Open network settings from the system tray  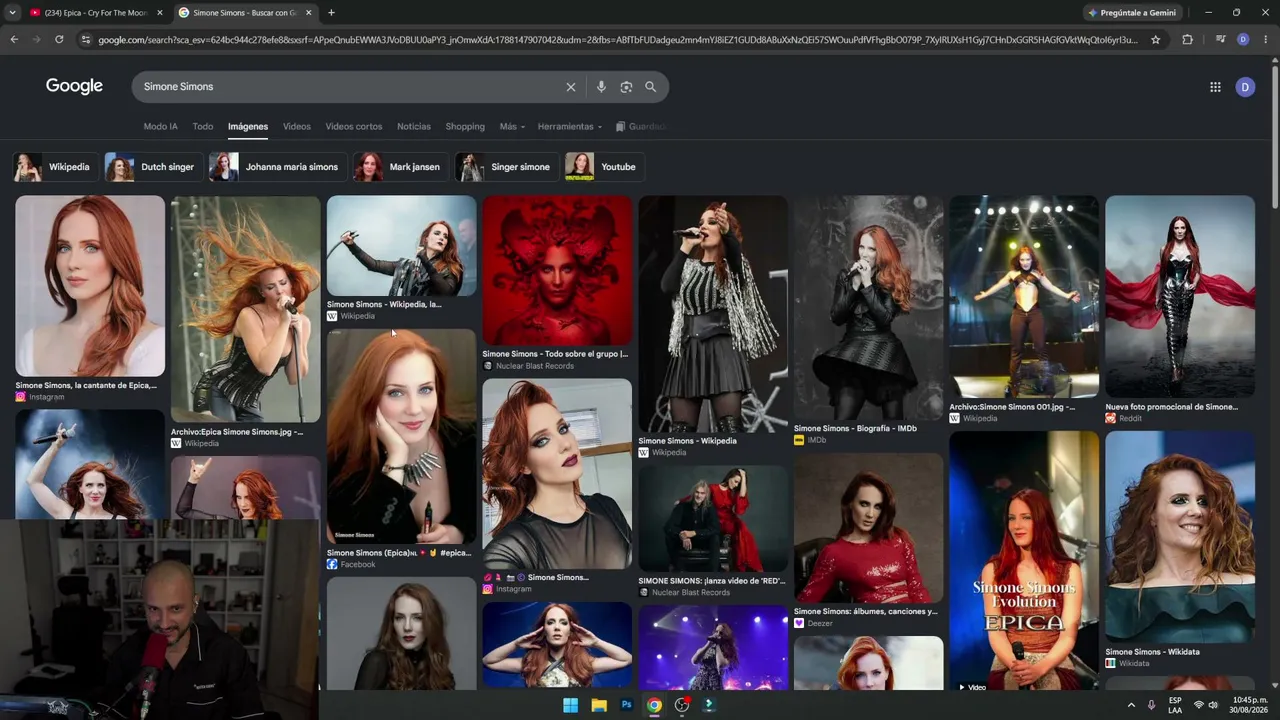(x=1198, y=705)
